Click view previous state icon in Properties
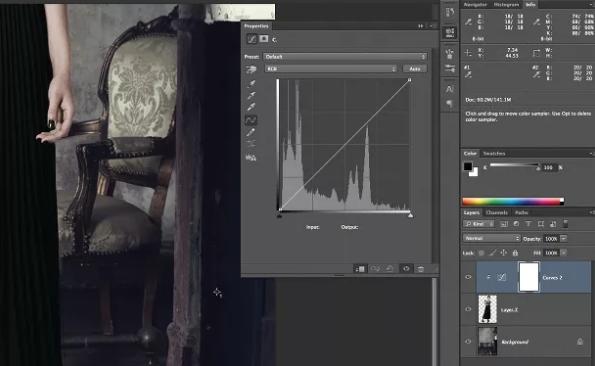 tap(375, 269)
